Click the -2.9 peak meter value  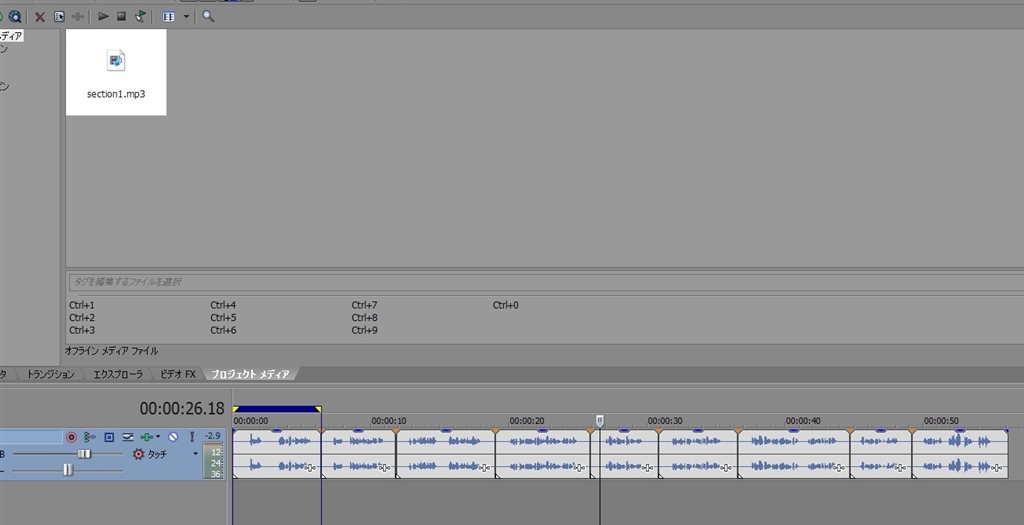click(x=213, y=436)
